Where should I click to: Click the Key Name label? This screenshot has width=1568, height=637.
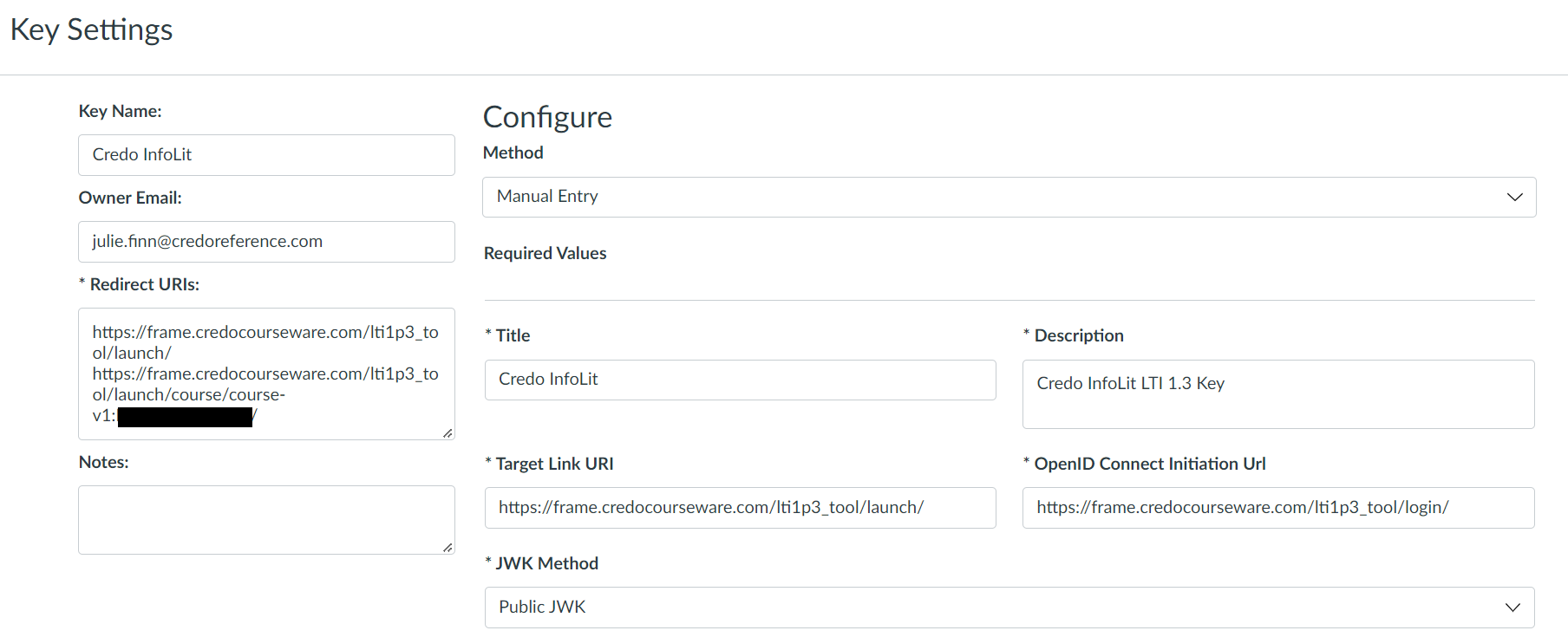pos(120,111)
